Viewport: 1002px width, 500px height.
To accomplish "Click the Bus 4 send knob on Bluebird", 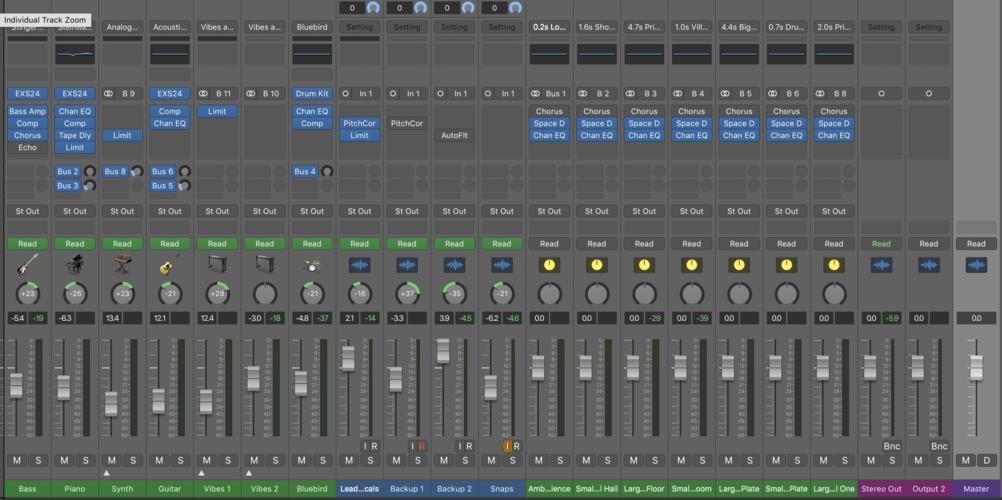I will point(327,172).
